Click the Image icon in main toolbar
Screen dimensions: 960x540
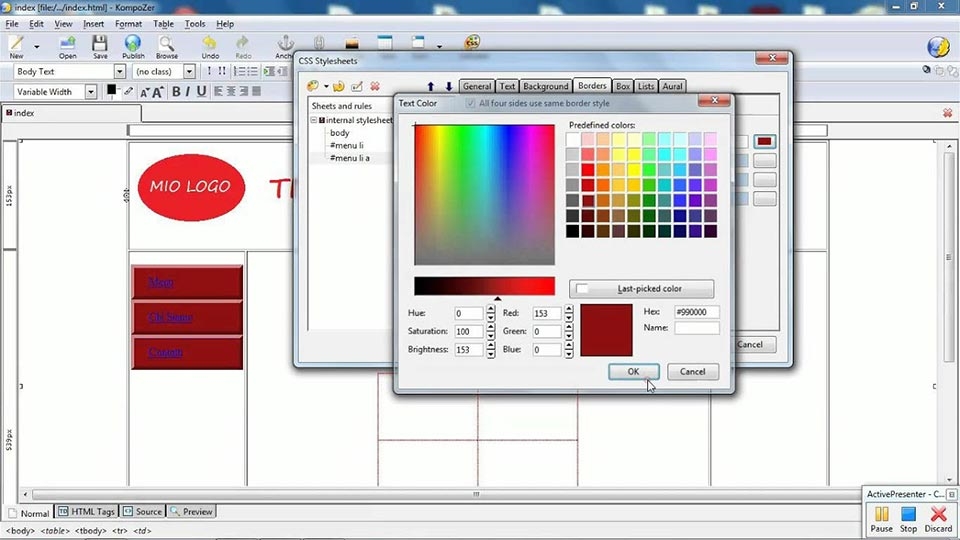click(x=351, y=43)
